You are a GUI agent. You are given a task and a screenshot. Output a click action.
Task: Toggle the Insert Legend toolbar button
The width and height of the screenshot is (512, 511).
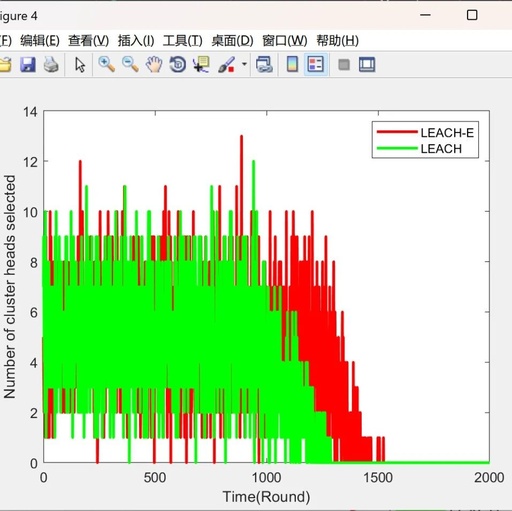coord(316,64)
